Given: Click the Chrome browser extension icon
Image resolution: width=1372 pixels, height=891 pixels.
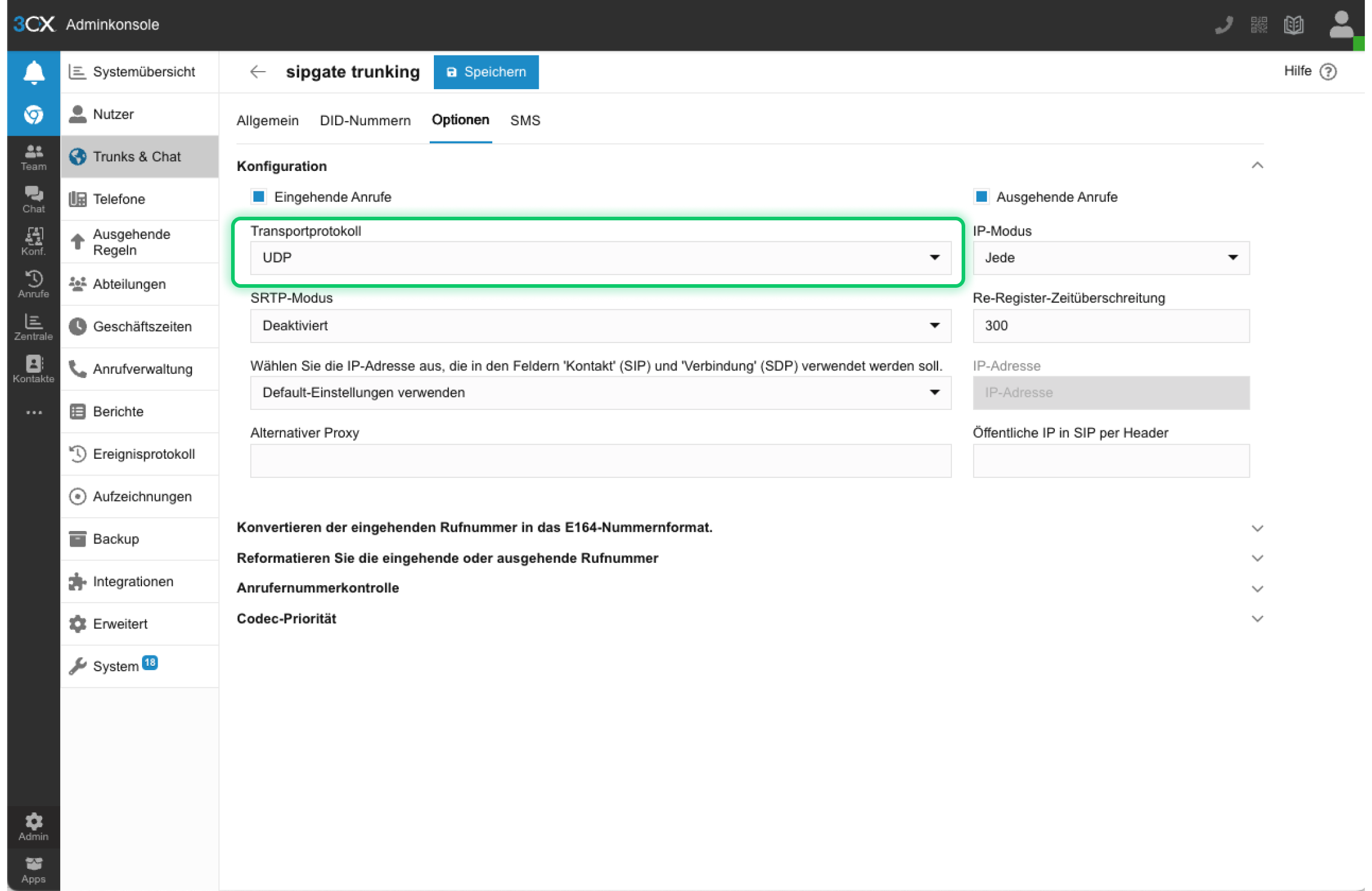Looking at the screenshot, I should pos(34,114).
